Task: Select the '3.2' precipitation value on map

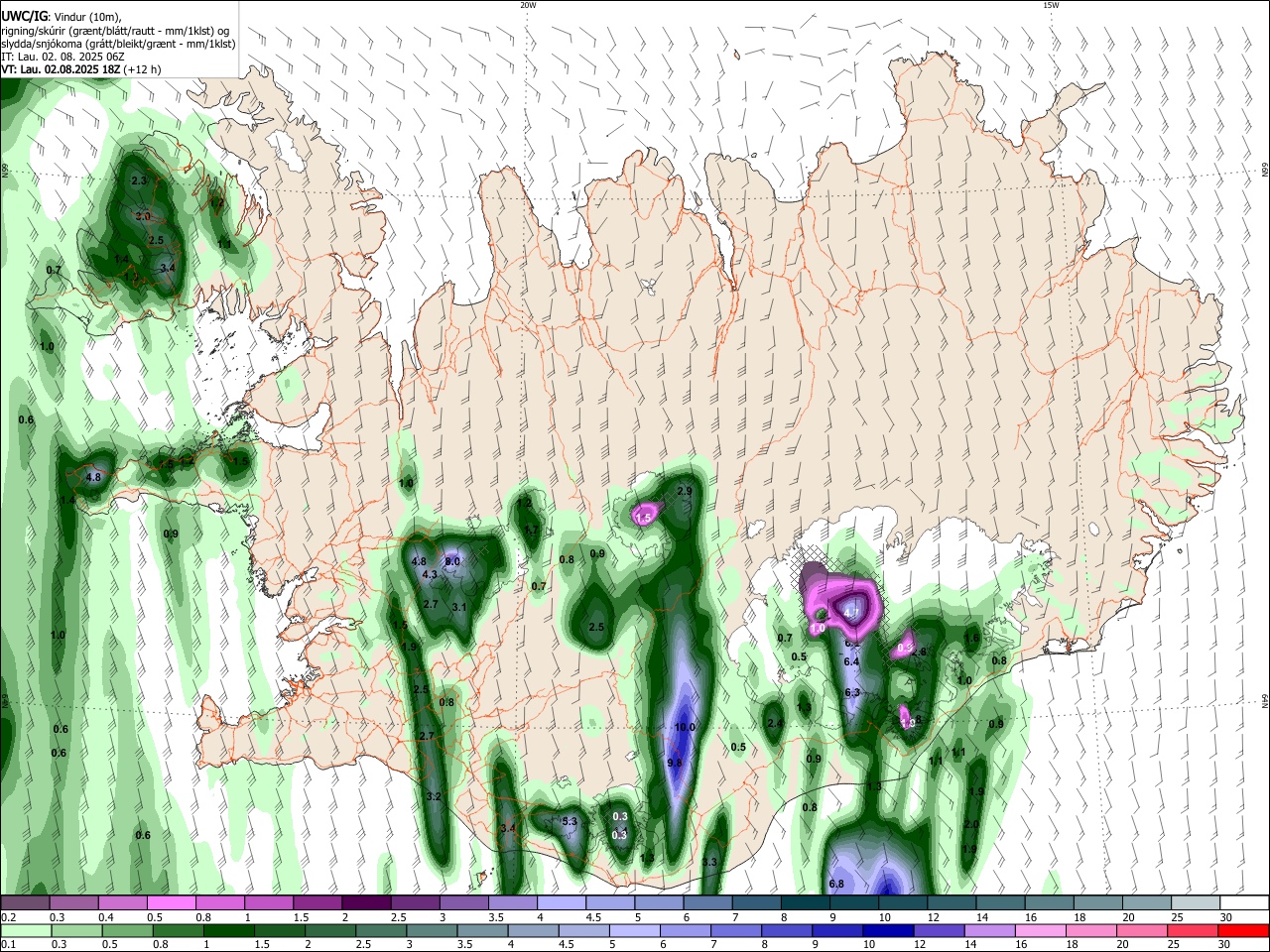Action: click(x=433, y=797)
